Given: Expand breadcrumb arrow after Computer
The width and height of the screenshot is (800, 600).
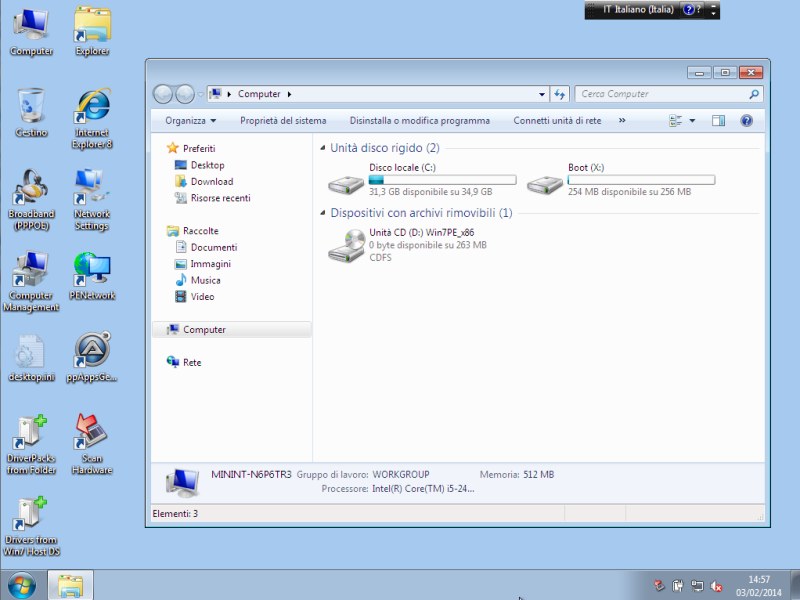Looking at the screenshot, I should pos(289,94).
